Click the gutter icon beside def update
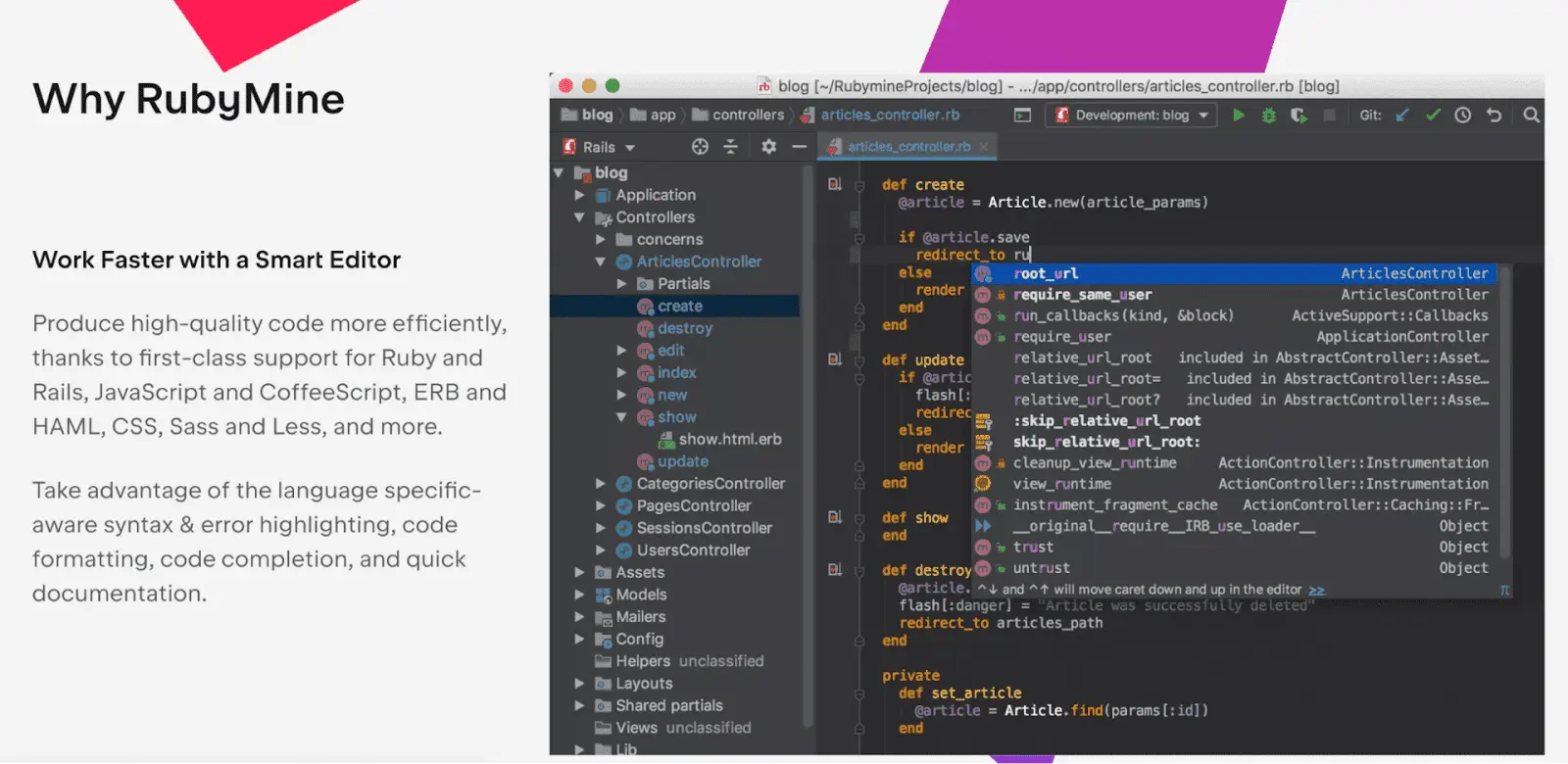 [x=835, y=359]
